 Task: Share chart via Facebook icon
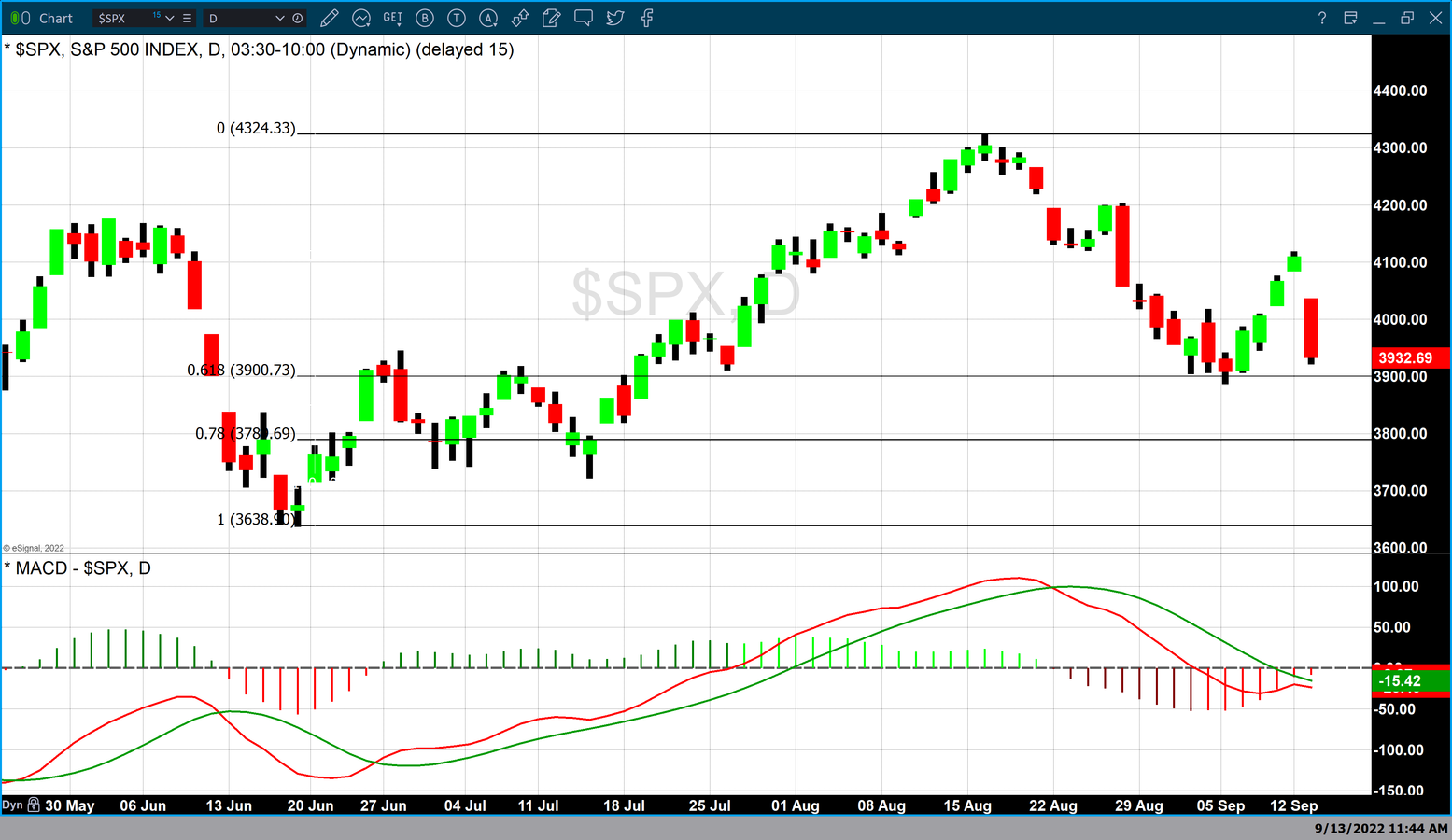tap(647, 18)
